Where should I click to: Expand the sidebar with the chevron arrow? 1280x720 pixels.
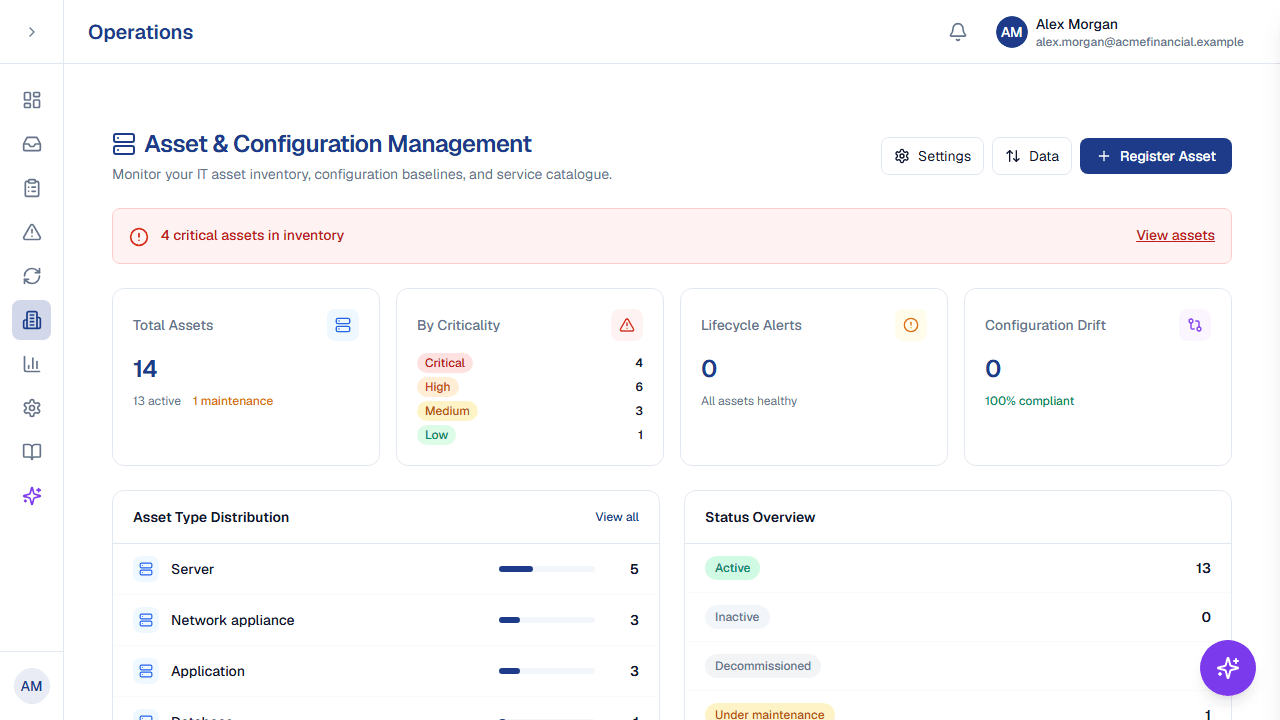point(32,32)
